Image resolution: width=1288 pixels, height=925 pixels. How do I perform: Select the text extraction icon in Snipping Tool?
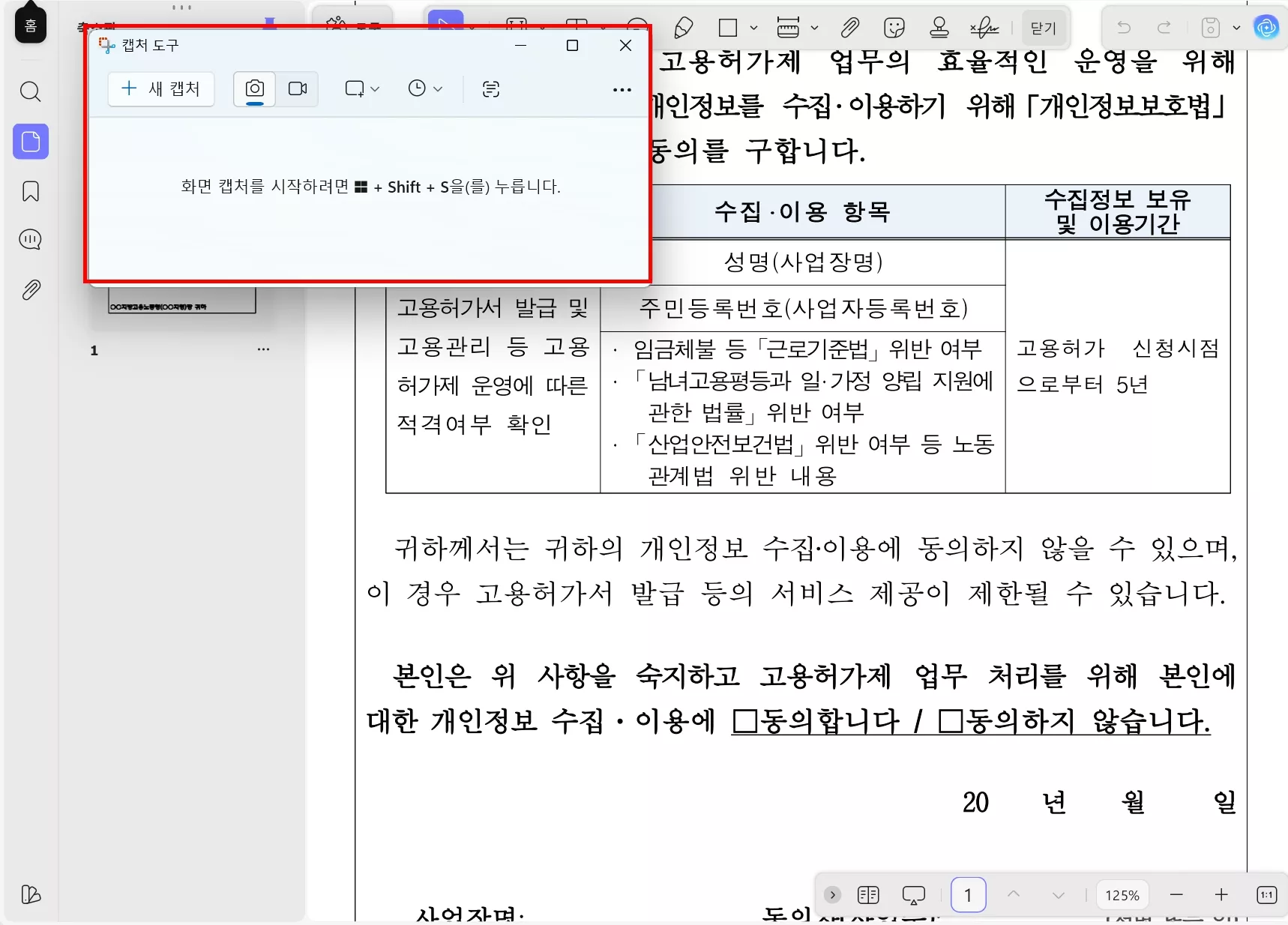[492, 88]
